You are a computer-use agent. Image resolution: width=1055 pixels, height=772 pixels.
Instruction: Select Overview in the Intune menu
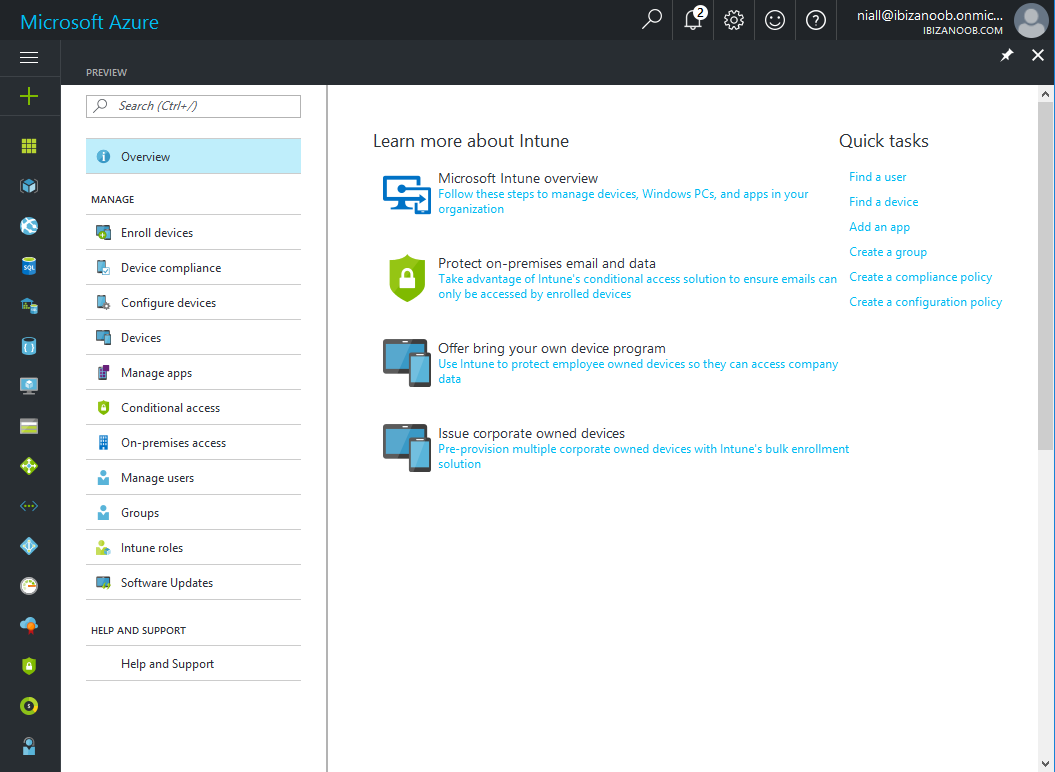[x=193, y=156]
